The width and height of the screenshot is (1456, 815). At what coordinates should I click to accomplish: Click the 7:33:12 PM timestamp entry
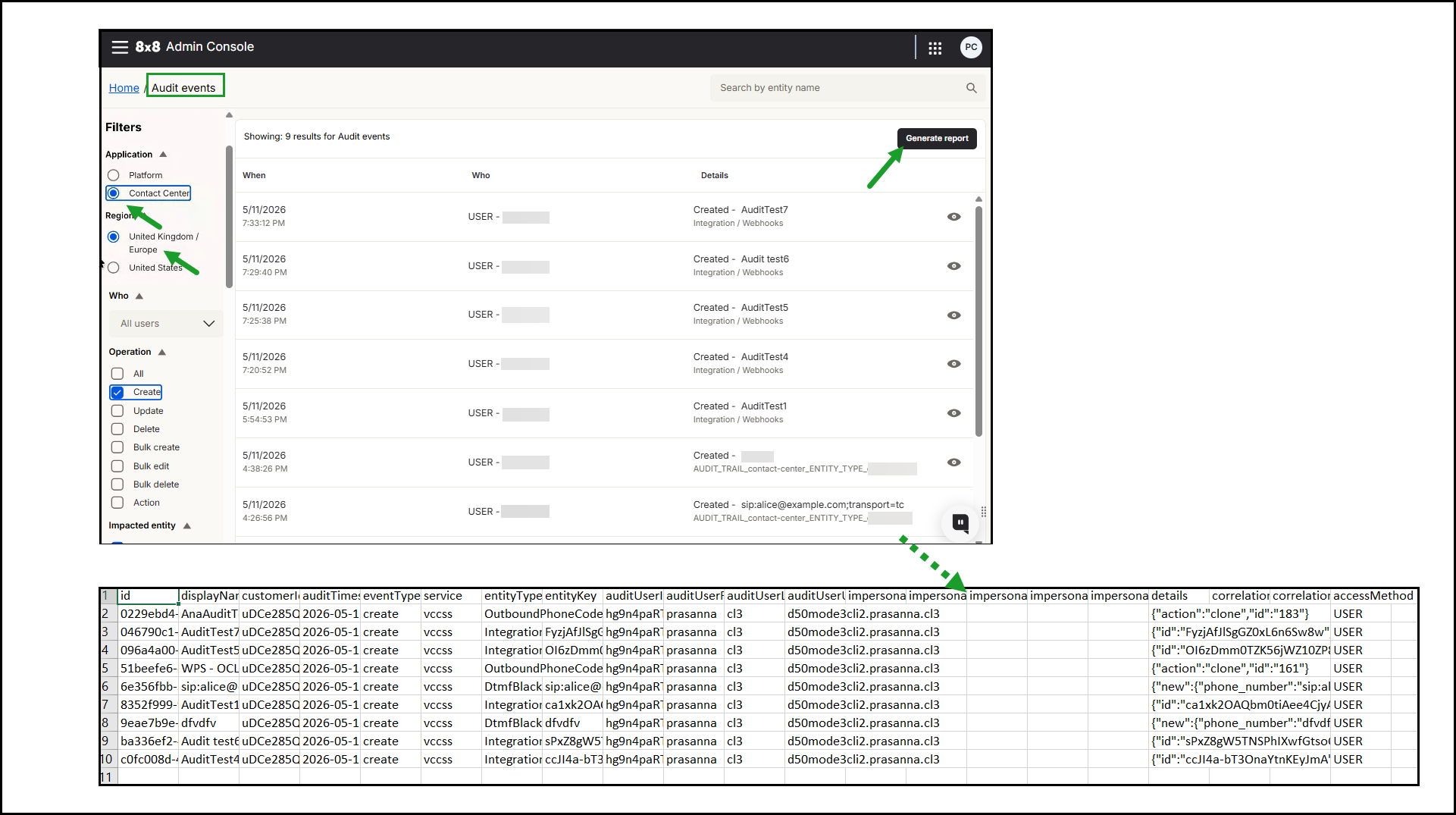264,224
